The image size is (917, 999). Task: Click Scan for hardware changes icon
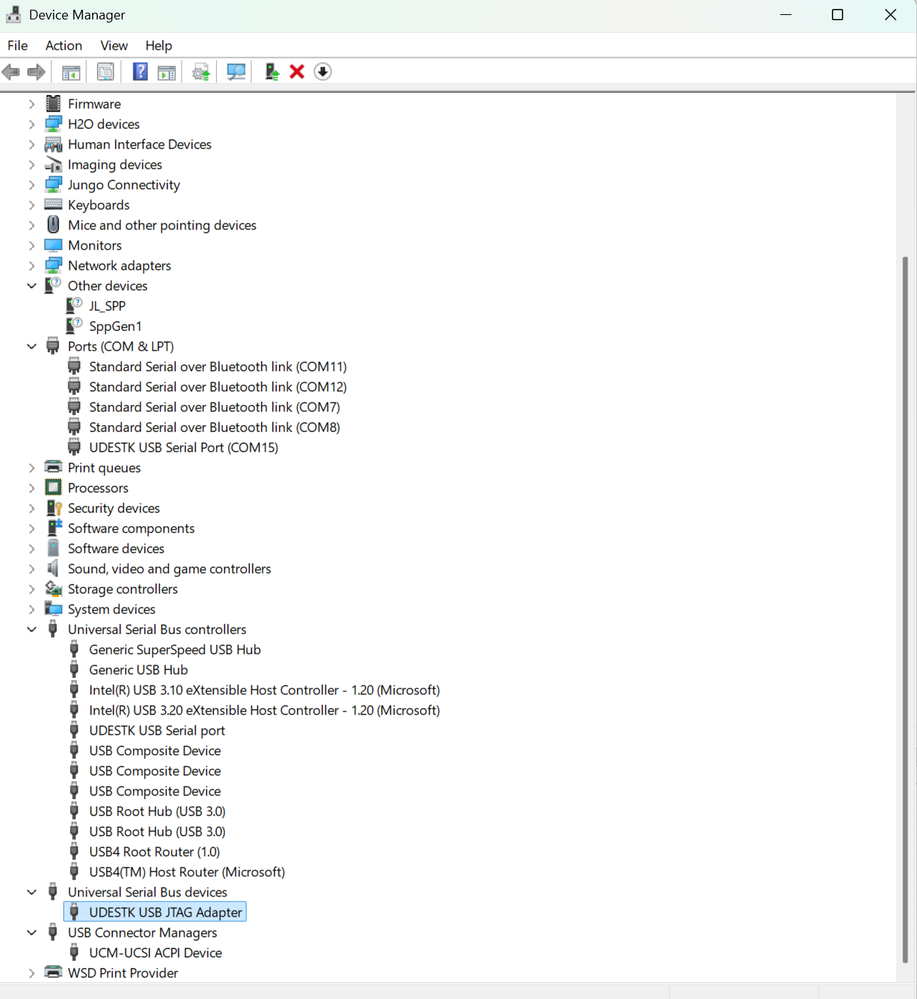[235, 71]
